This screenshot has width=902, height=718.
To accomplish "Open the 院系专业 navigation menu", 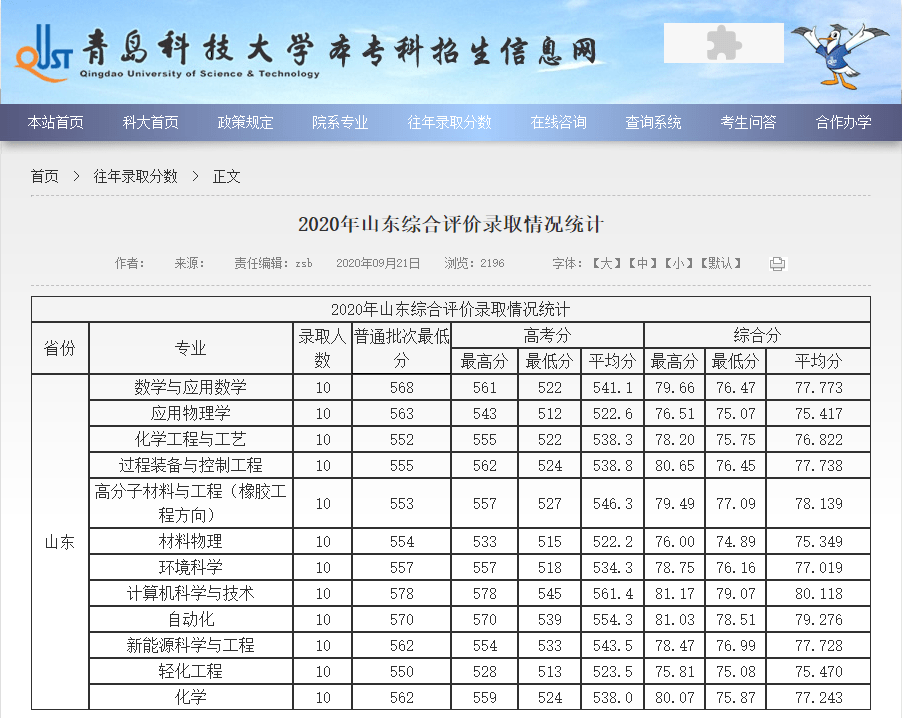I will tap(341, 122).
